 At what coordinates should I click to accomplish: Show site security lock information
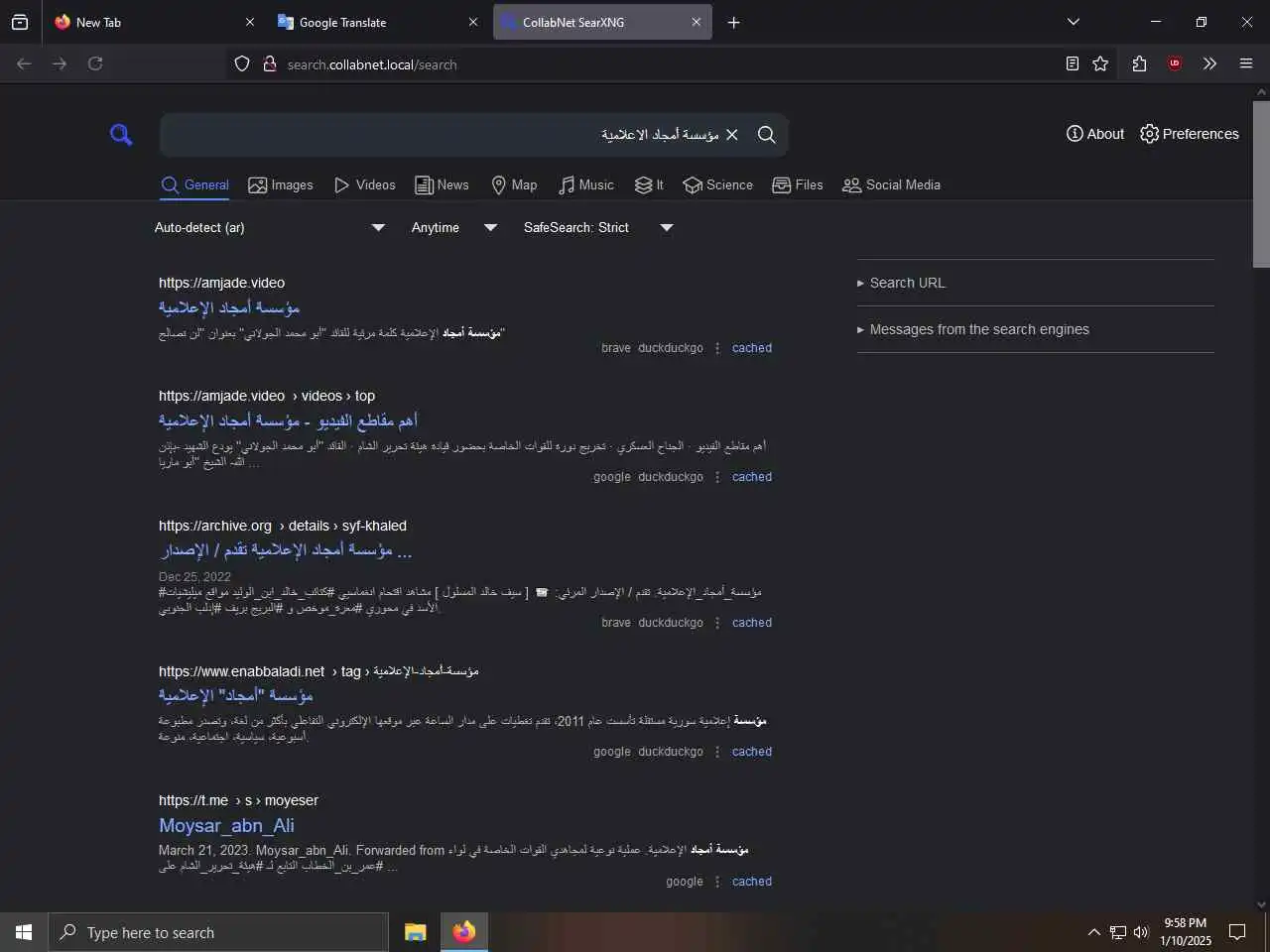[x=269, y=64]
